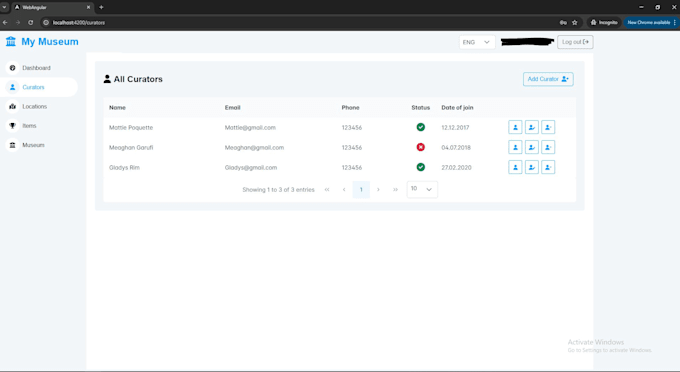Click the Museum building icon in the sidebar
This screenshot has width=680, height=372.
[x=13, y=145]
